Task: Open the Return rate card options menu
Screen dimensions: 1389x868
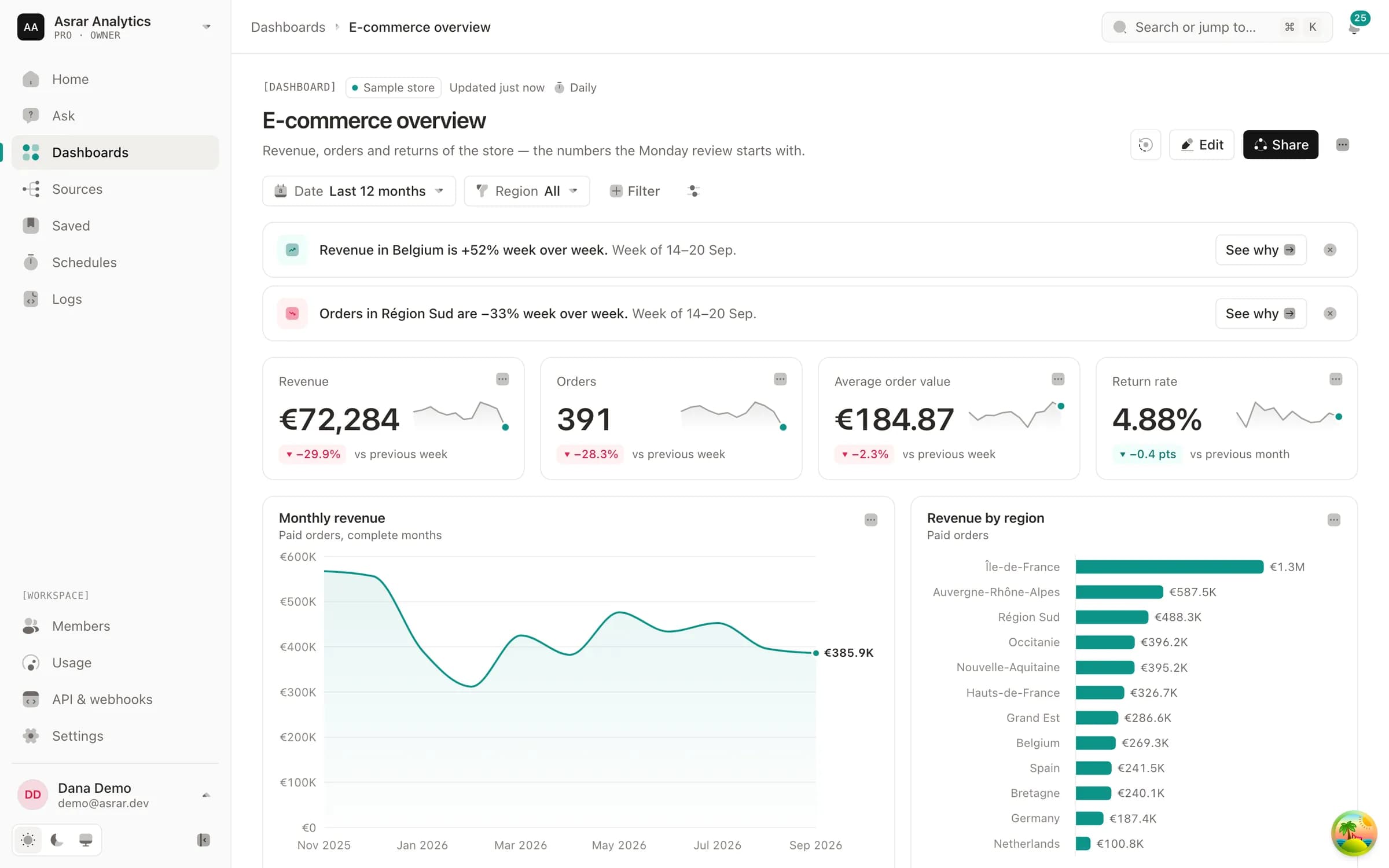Action: 1336,379
